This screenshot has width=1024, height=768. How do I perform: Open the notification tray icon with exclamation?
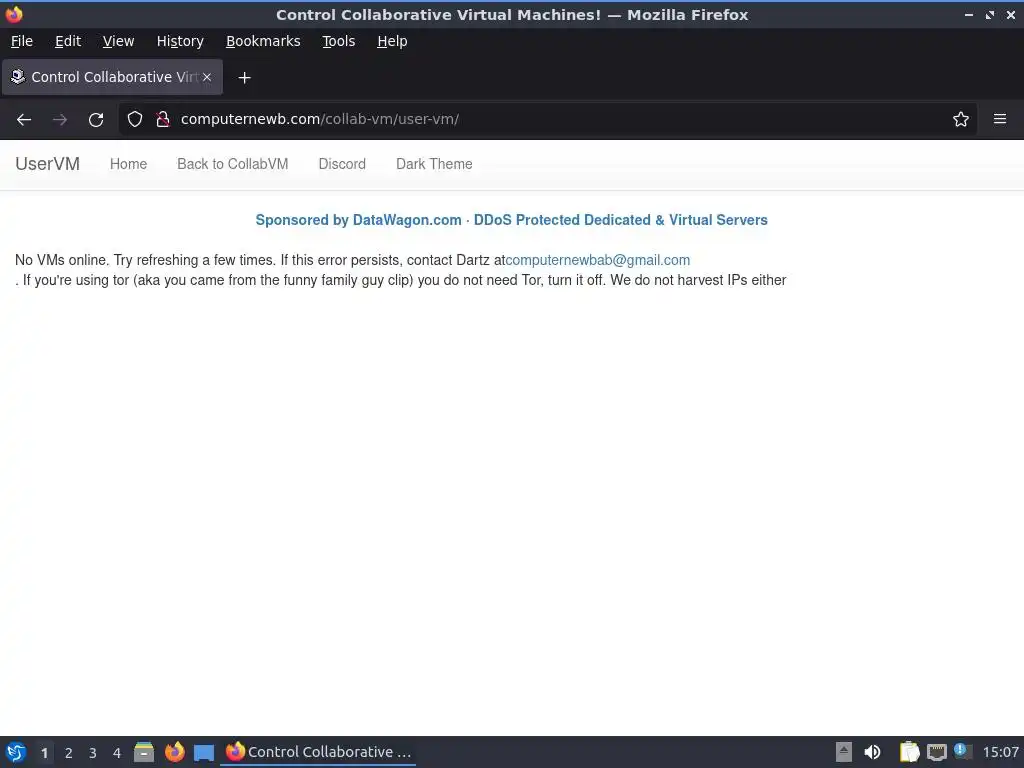[x=963, y=751]
